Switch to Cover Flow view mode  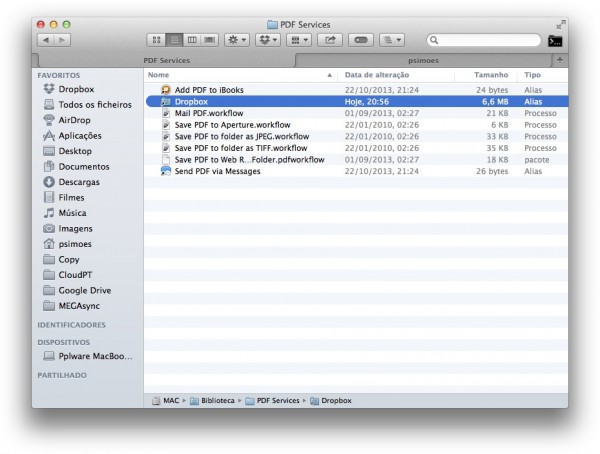point(209,40)
